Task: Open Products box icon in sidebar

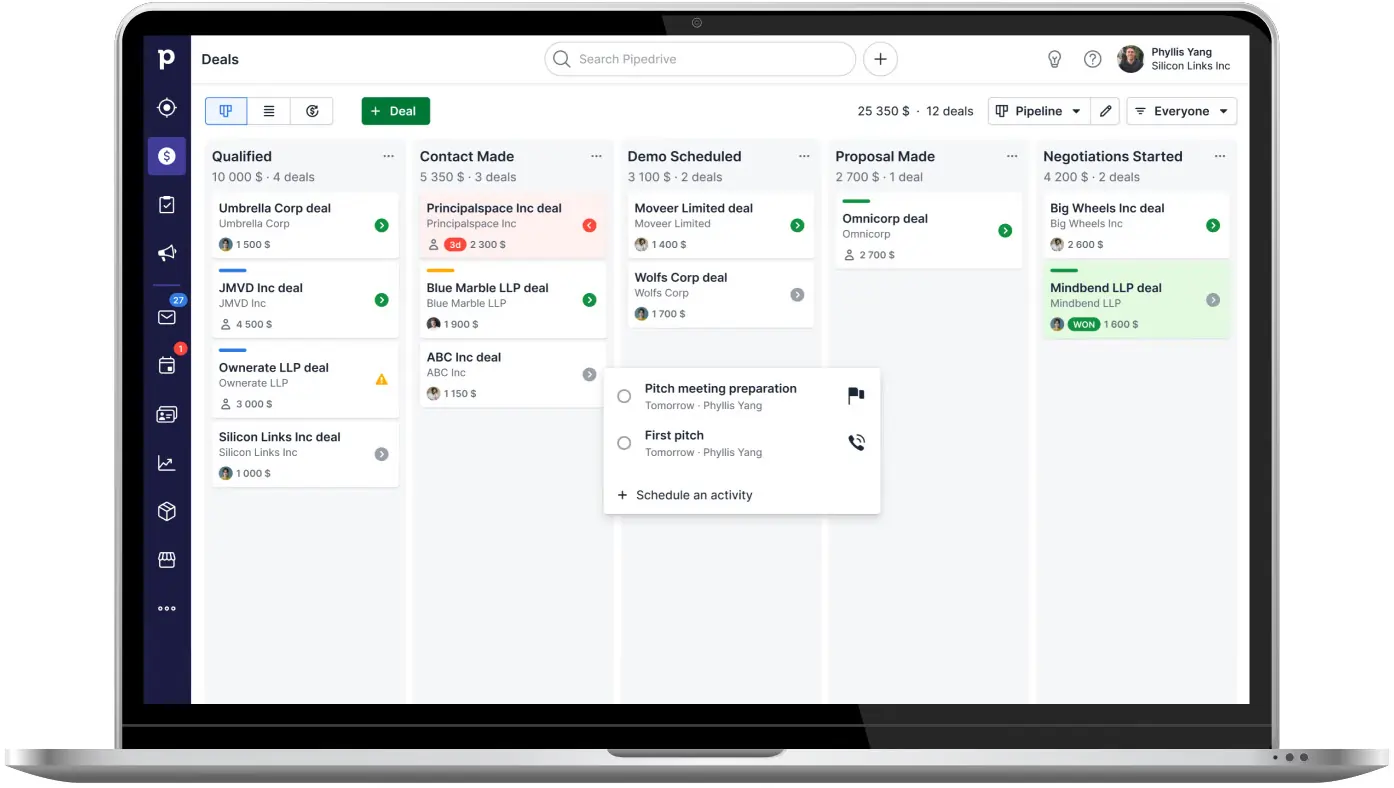Action: click(x=167, y=512)
